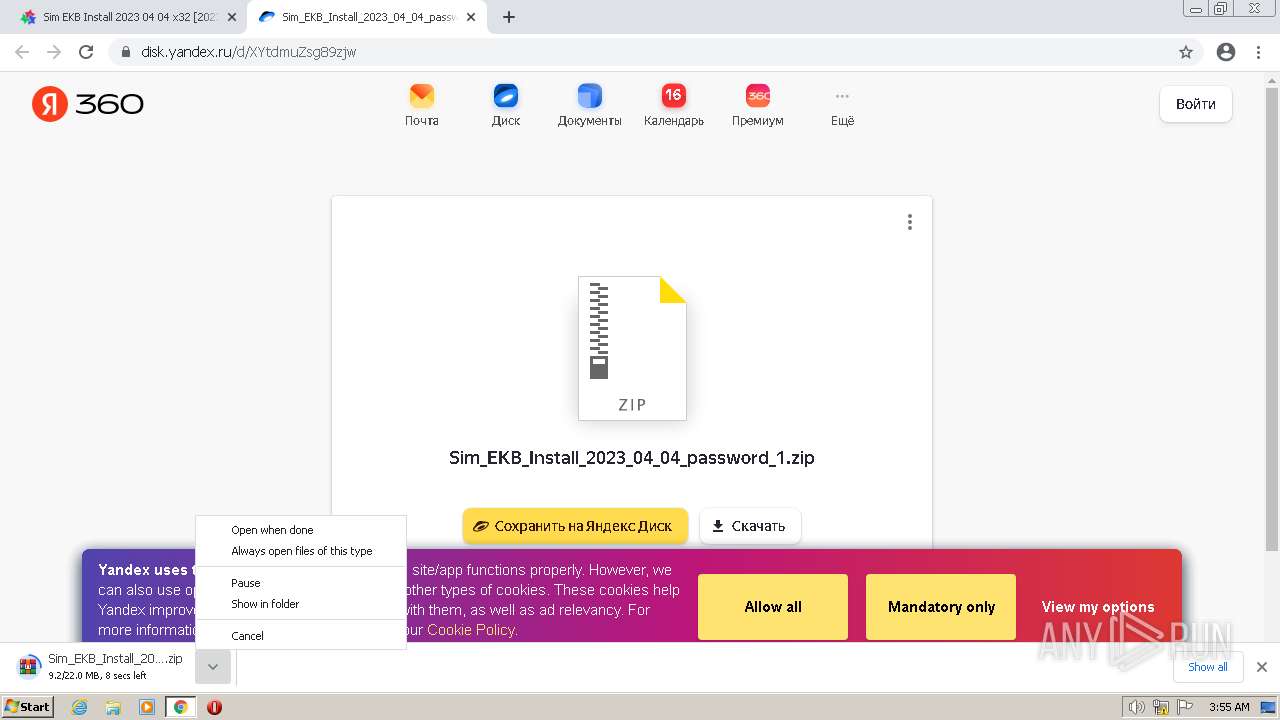Open Windows Media Player taskbar icon
Image resolution: width=1280 pixels, height=720 pixels.
pos(147,707)
